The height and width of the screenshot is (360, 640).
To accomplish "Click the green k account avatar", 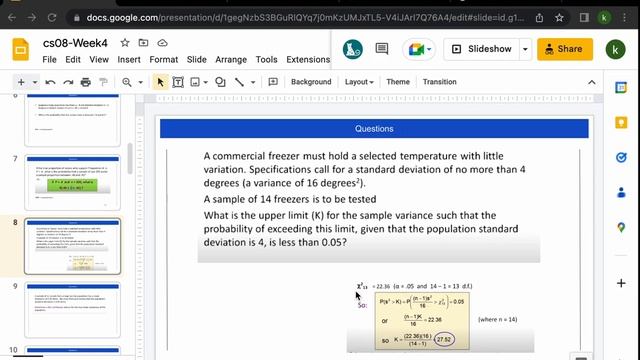I will coord(615,49).
